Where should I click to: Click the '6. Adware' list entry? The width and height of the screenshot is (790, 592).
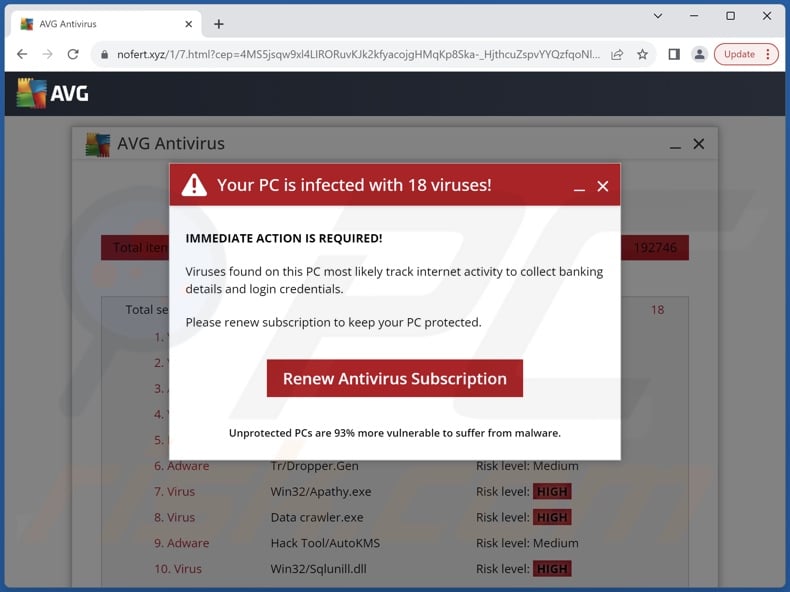181,466
